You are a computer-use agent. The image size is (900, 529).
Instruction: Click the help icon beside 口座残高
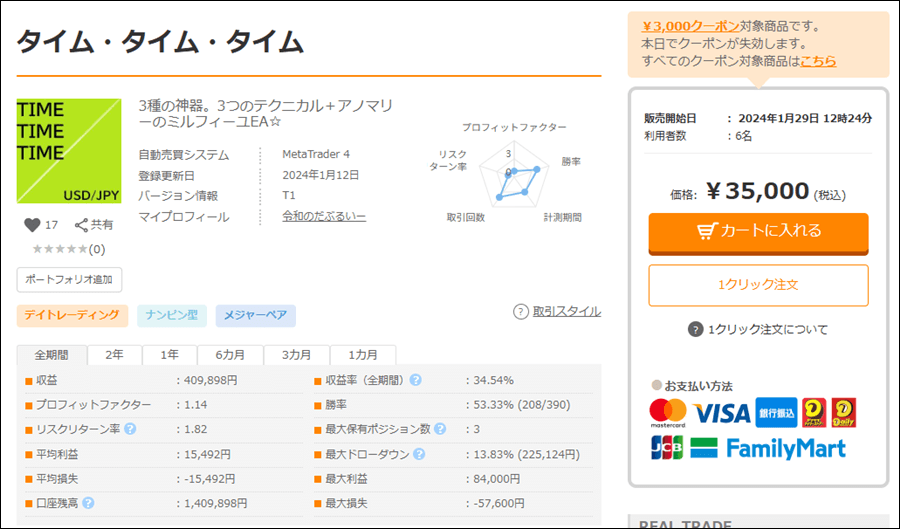[x=88, y=503]
